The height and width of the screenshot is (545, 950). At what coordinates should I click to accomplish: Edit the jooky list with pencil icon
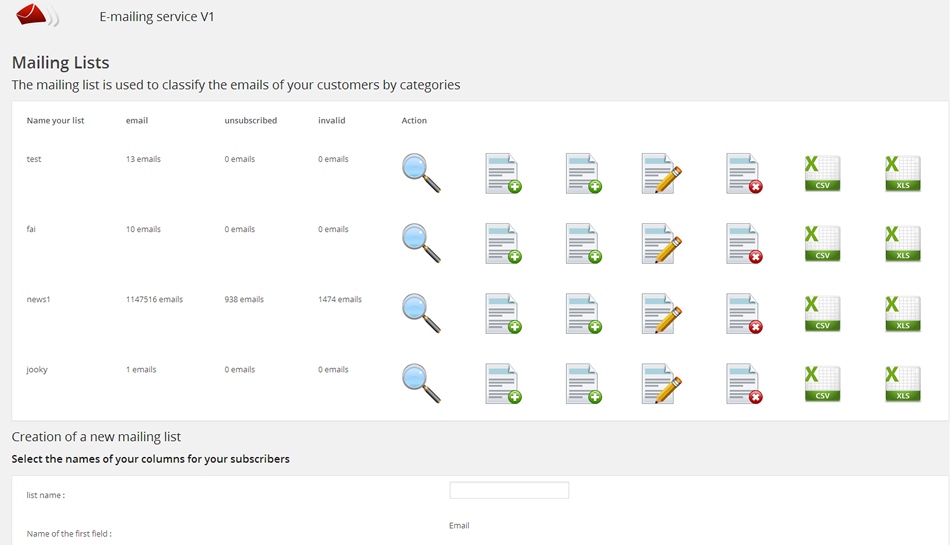click(x=662, y=384)
